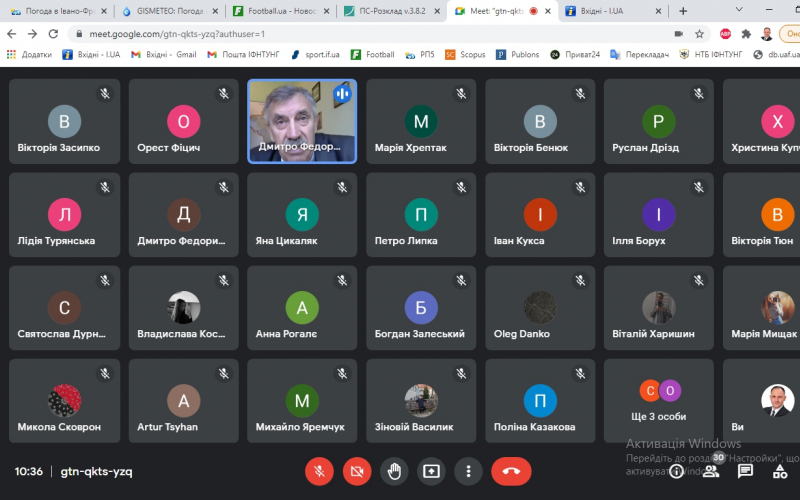The image size is (800, 500).
Task: Switch to ПС-Розклад v.3.8.2 browser tab
Action: pos(392,11)
